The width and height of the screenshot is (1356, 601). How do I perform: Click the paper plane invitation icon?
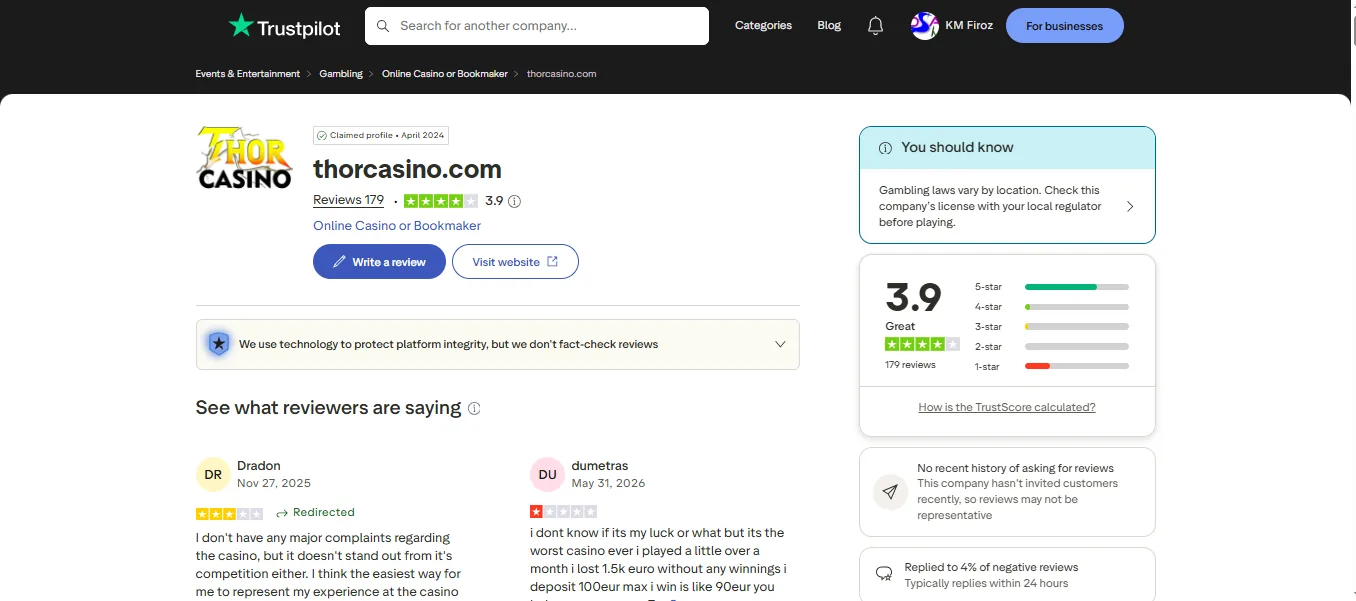coord(890,491)
